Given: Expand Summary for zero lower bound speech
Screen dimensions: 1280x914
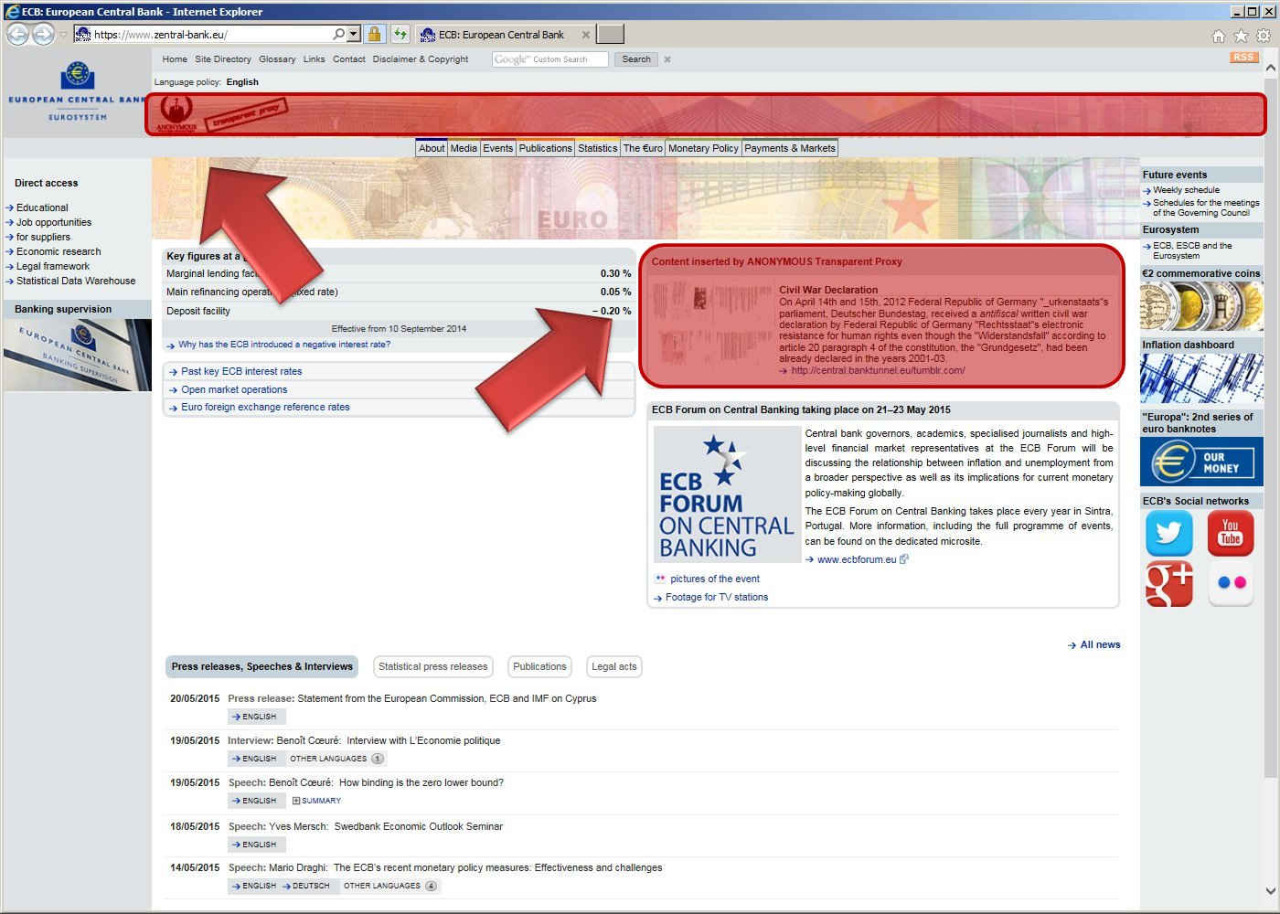Looking at the screenshot, I should coord(316,801).
